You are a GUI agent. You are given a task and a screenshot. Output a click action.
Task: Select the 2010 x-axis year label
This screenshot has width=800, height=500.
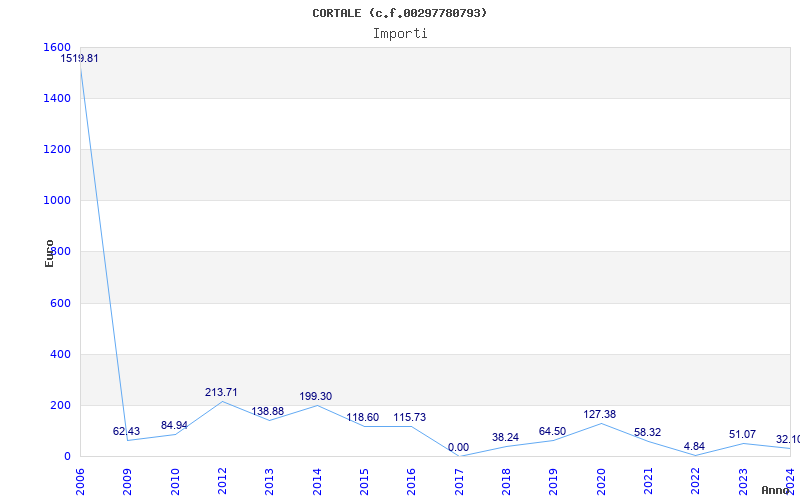174,482
